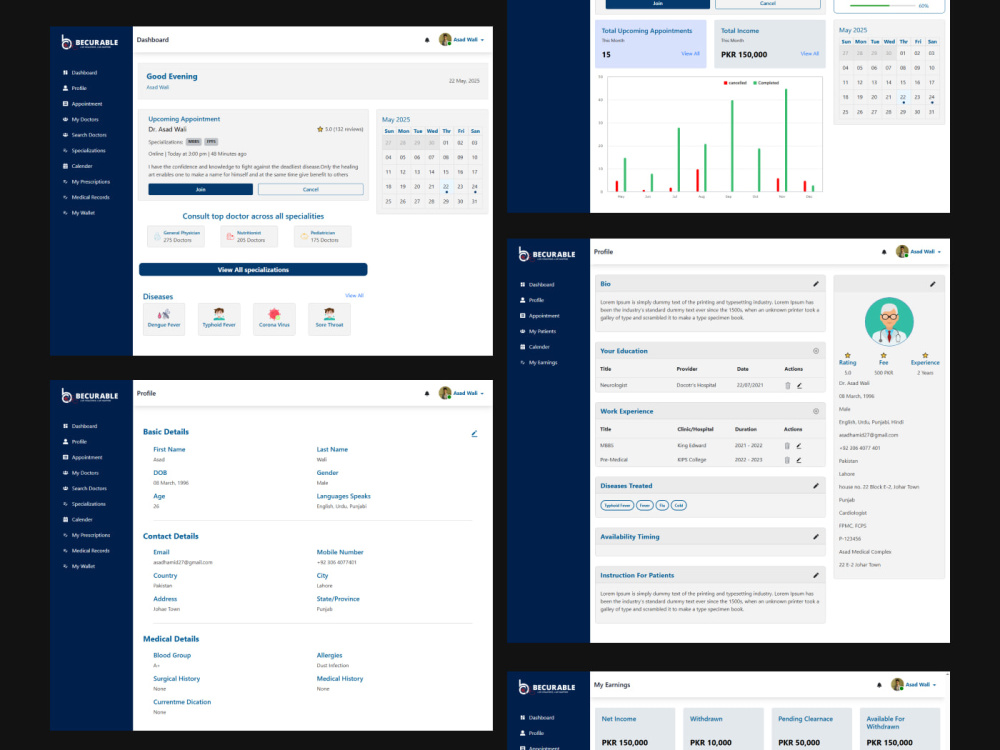Select date 24 in calendar beside the income chart
1000x750 pixels.
[x=932, y=98]
